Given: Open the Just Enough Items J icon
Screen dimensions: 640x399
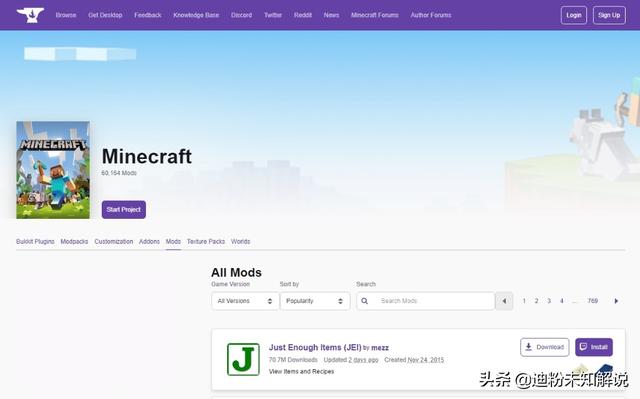Looking at the screenshot, I should click(x=243, y=359).
